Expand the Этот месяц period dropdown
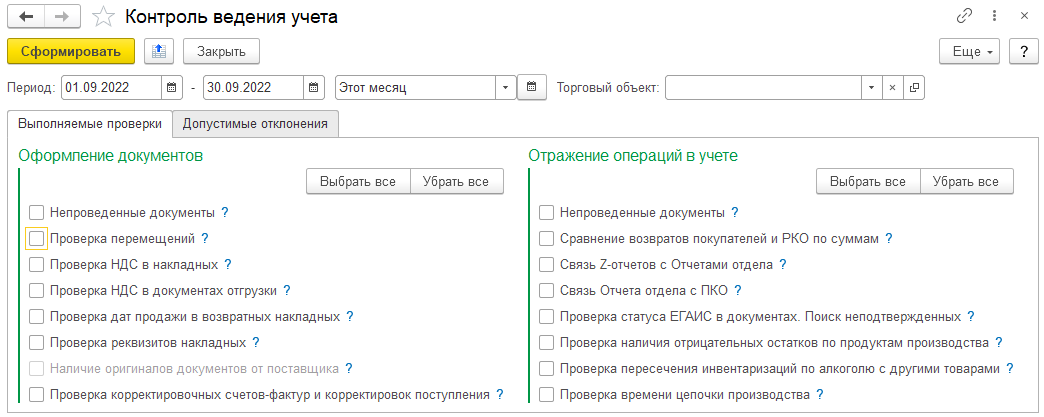 coord(507,88)
